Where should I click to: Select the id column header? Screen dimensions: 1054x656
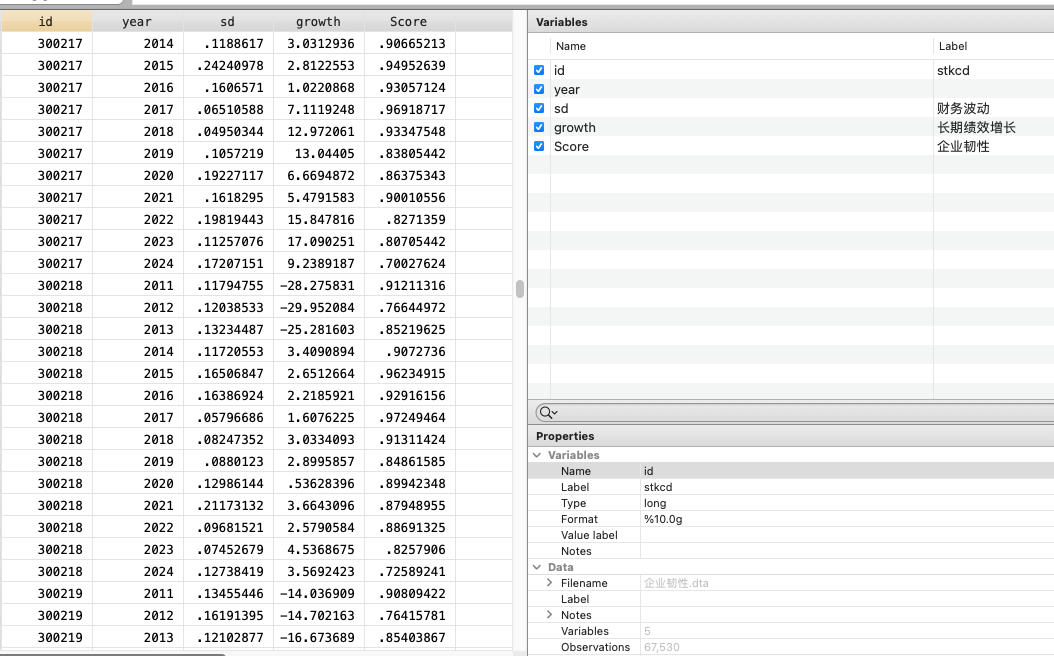click(x=46, y=21)
